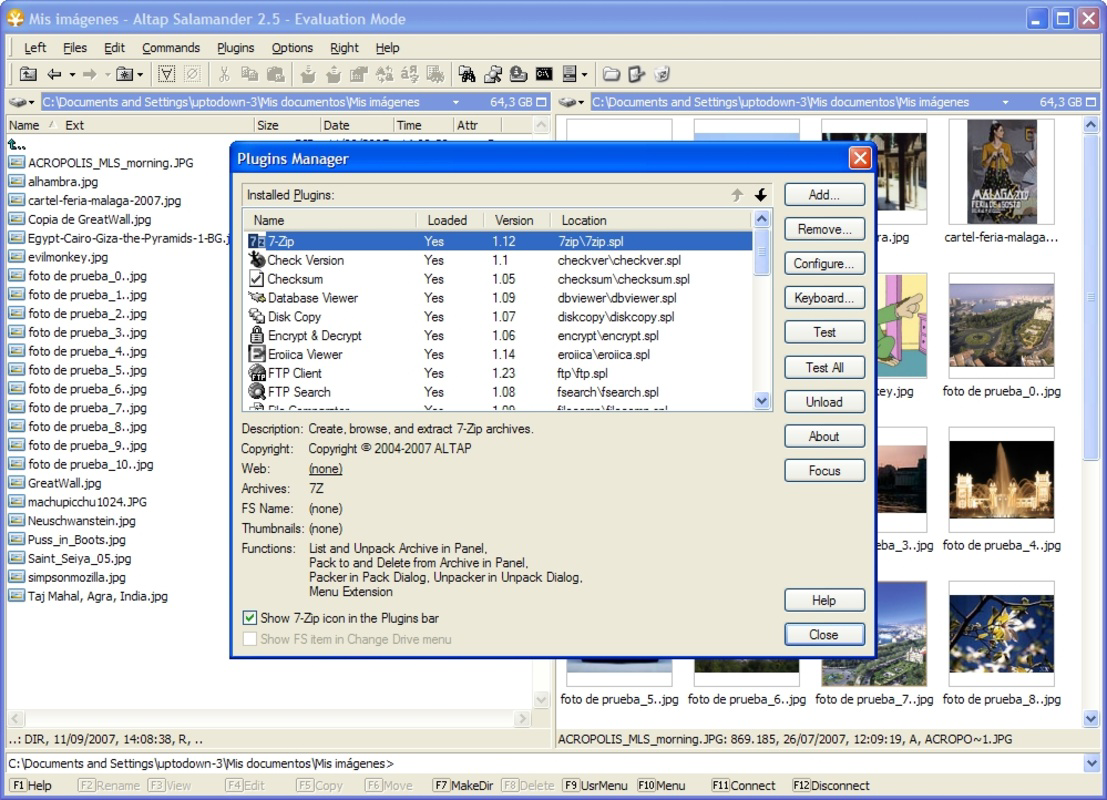Click the foto de prueba_8..jpg thumbnail
Image resolution: width=1107 pixels, height=800 pixels.
pos(1001,634)
